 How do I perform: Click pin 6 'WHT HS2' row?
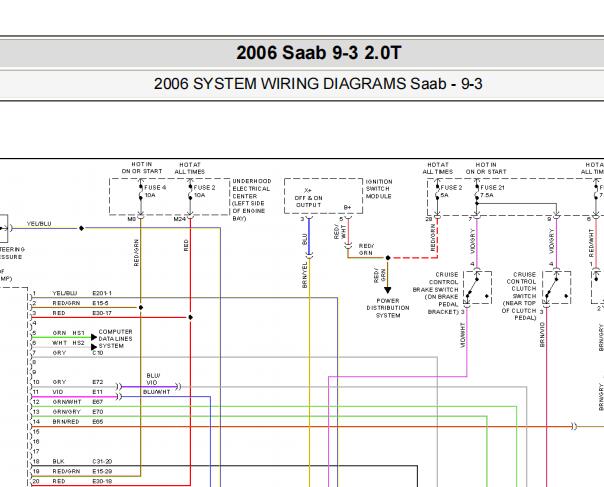click(x=59, y=343)
